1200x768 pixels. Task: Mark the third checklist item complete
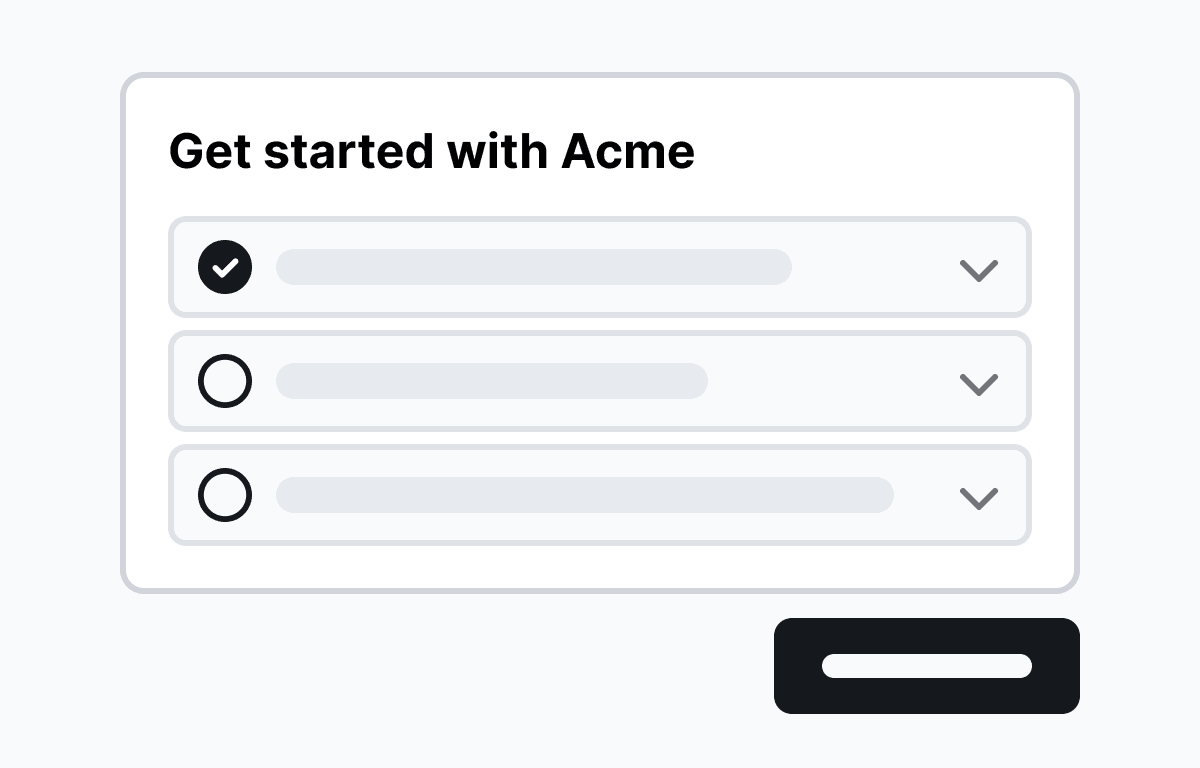pos(225,495)
